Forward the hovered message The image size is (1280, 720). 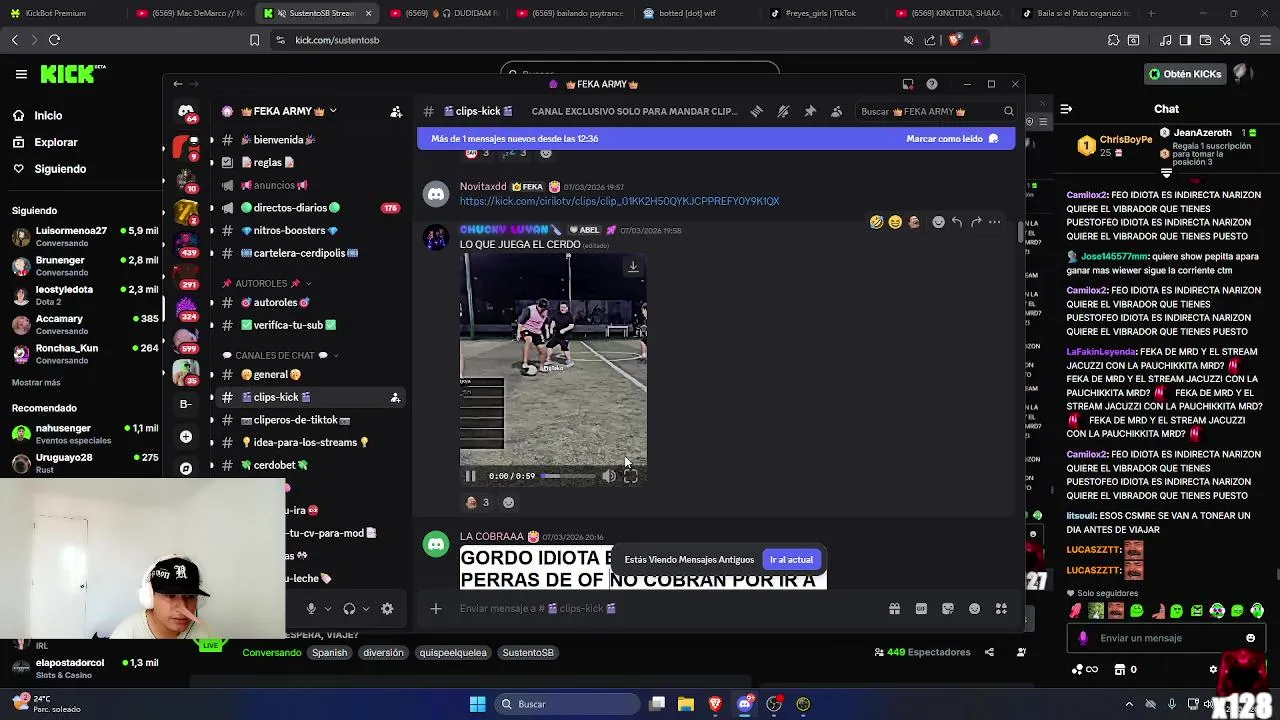click(976, 222)
